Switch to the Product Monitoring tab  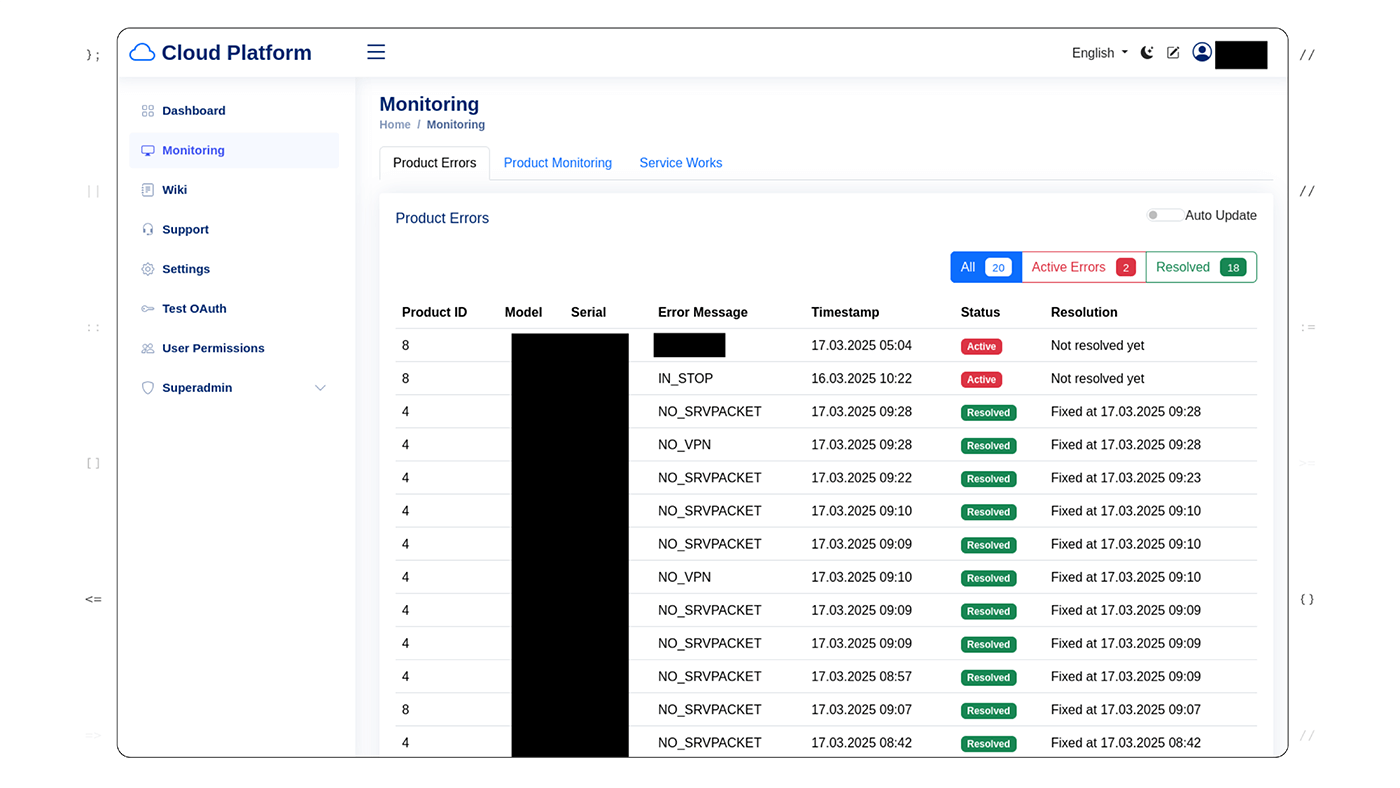point(557,163)
